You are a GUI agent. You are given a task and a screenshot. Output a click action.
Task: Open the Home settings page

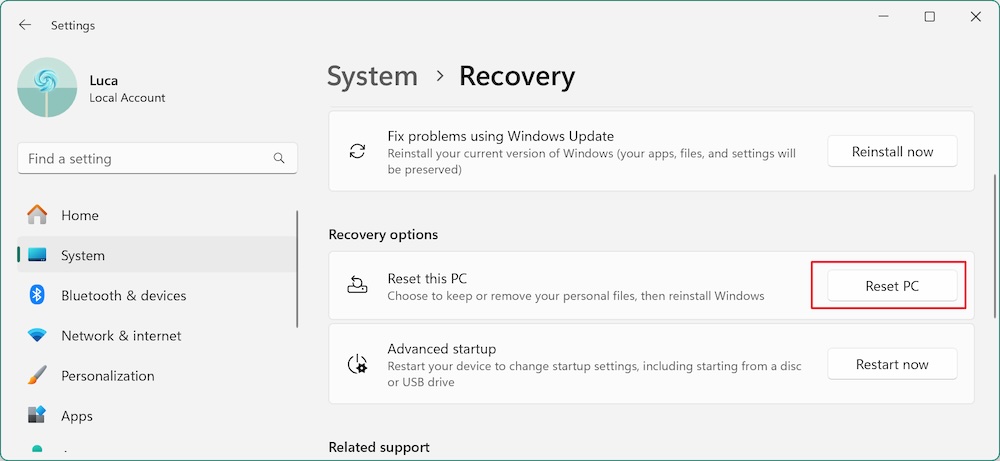tap(156, 216)
